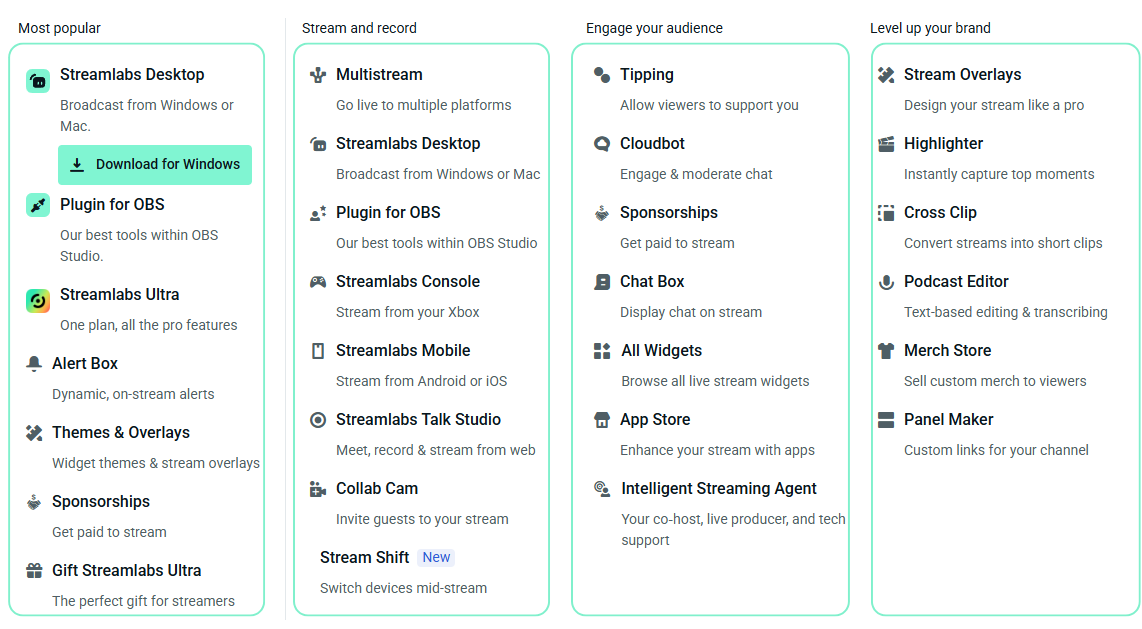Click the All Widgets grid icon
This screenshot has height=629, width=1142.
click(x=601, y=350)
